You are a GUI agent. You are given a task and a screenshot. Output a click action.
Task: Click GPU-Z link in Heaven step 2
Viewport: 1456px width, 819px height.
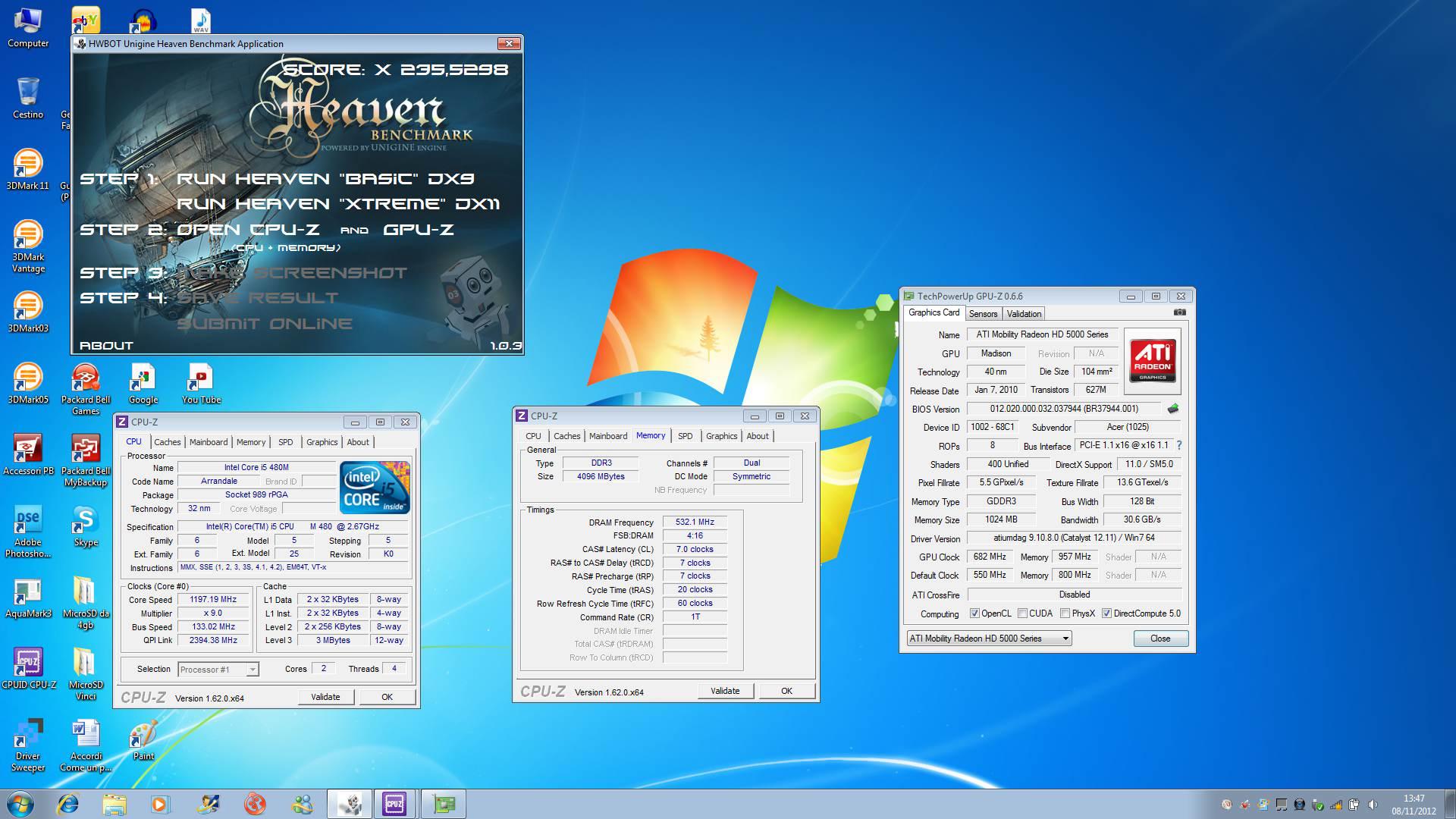[419, 230]
